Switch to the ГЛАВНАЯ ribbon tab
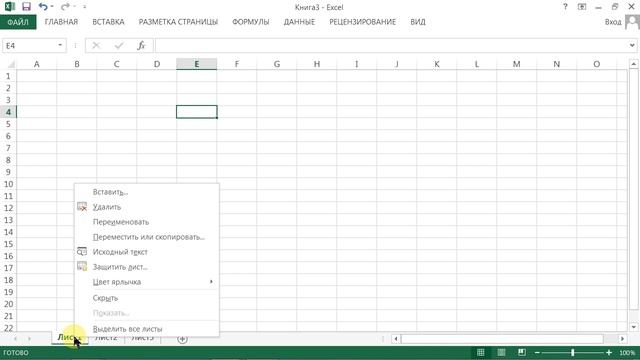The image size is (640, 360). tap(61, 22)
